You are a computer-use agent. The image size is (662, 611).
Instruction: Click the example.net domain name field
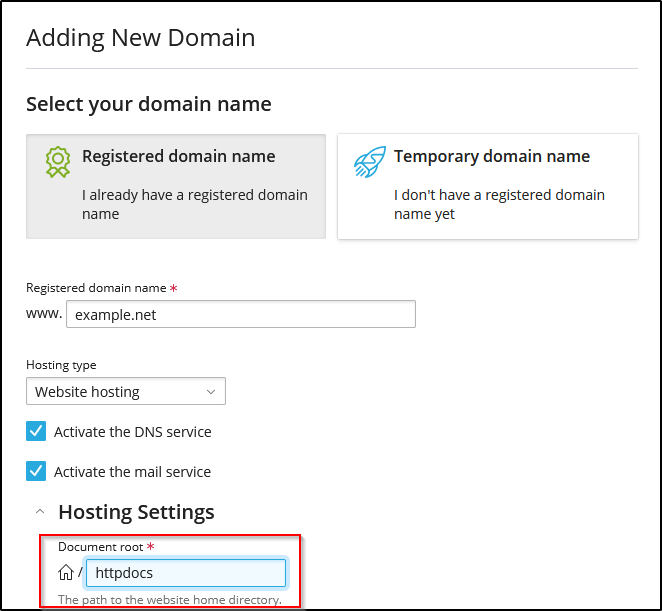240,314
